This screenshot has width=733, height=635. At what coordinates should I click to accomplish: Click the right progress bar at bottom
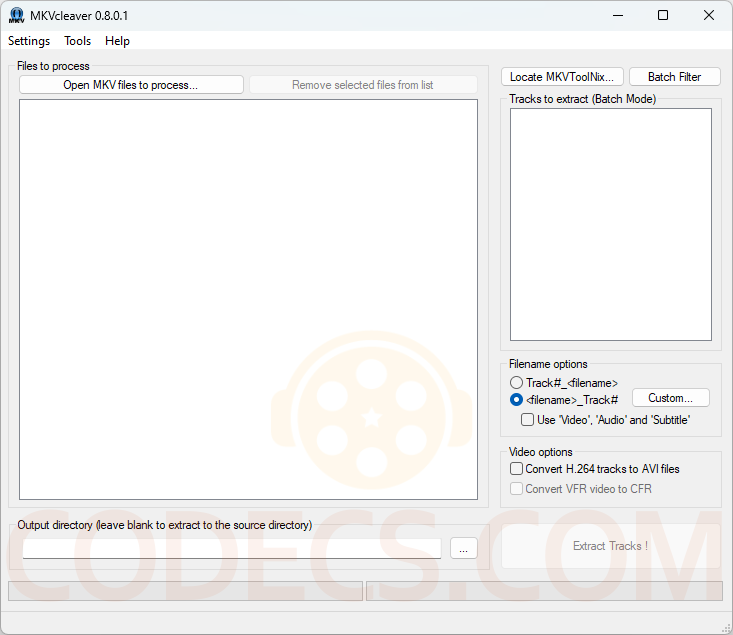click(x=544, y=591)
